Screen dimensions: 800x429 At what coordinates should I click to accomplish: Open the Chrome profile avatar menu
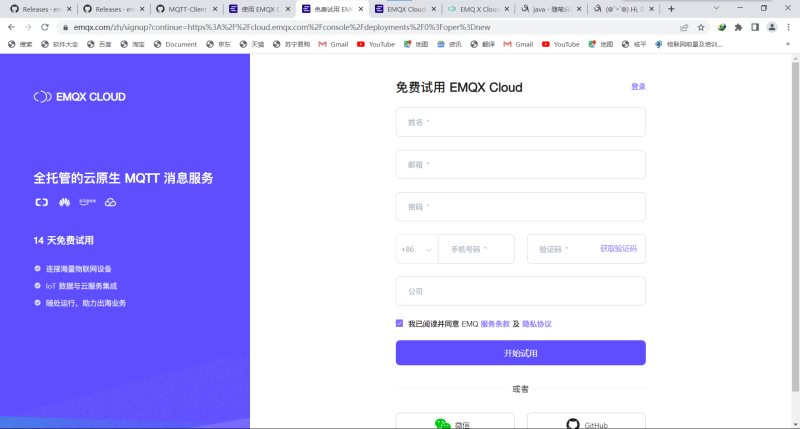pyautogui.click(x=772, y=27)
